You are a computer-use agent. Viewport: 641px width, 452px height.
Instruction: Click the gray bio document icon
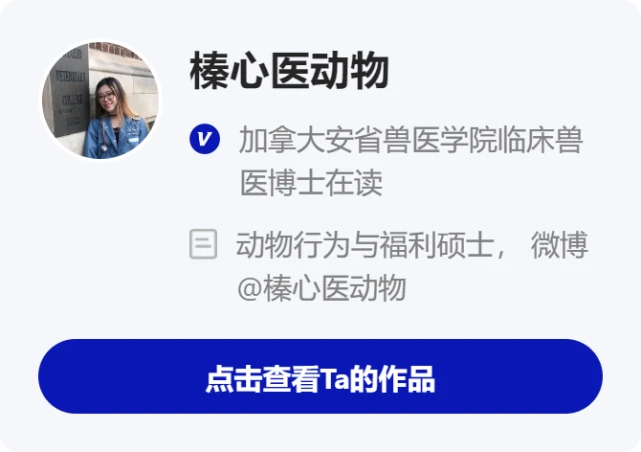click(x=203, y=244)
